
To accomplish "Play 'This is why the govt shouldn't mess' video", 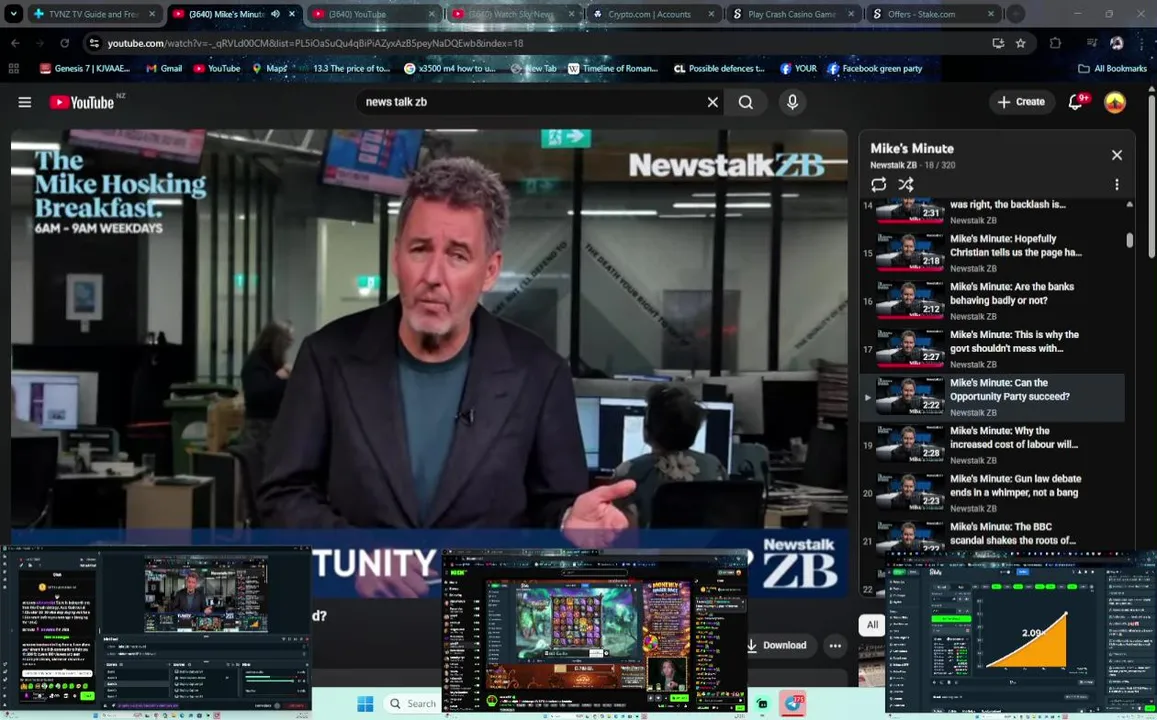I will [992, 349].
